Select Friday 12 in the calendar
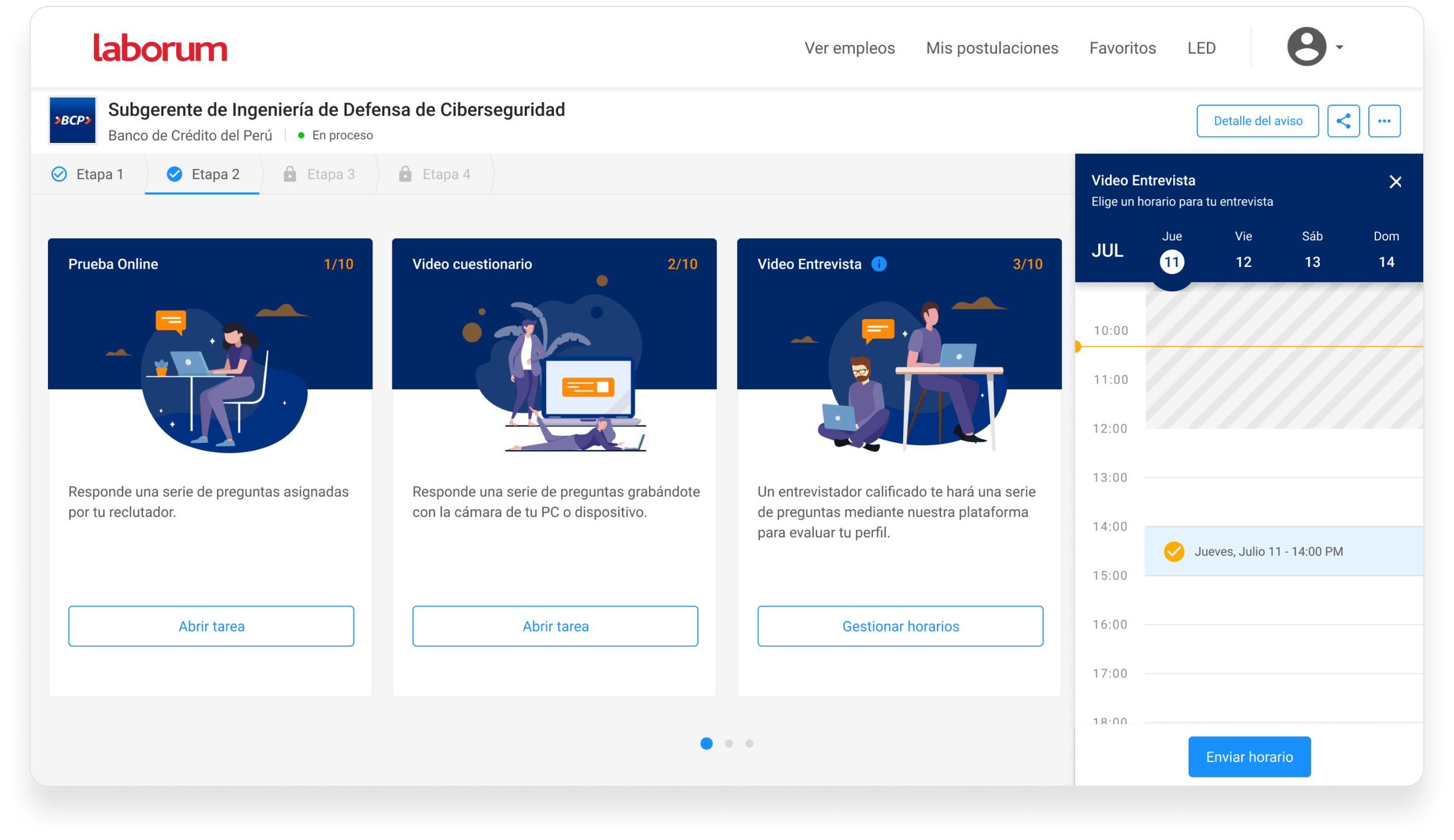 1243,262
